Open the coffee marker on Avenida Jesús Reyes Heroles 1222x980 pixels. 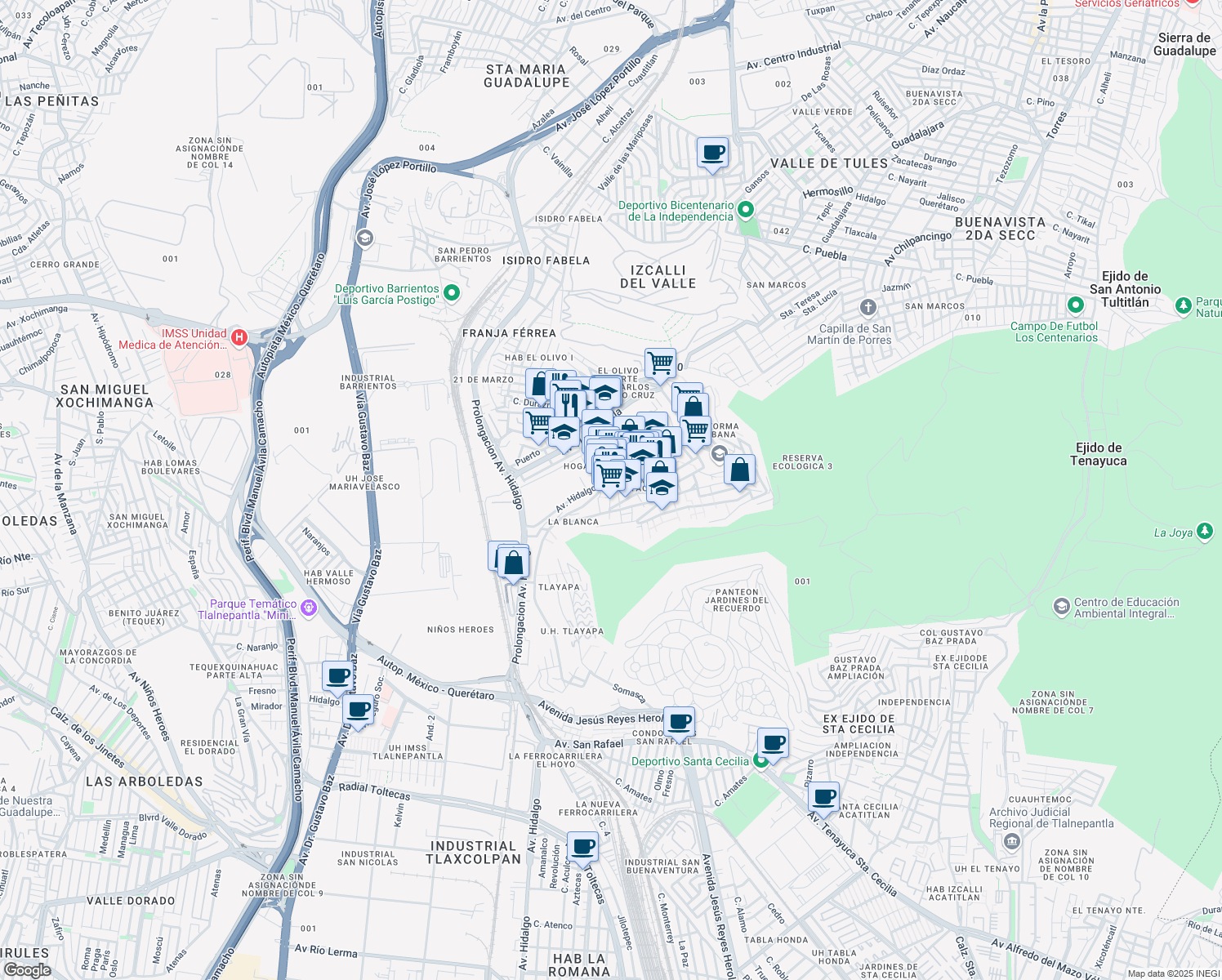point(679,722)
